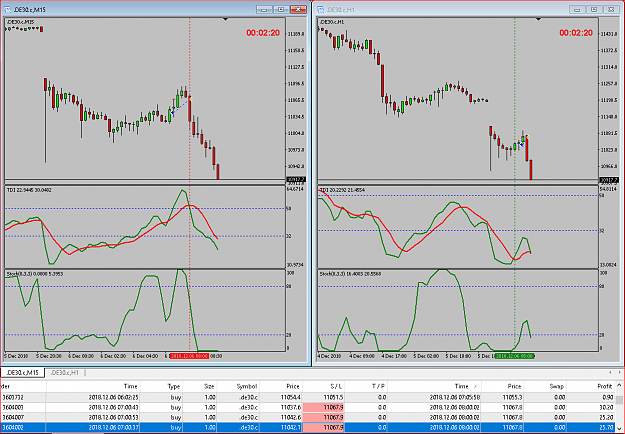
Task: Sort the orders by the Profit column header
Action: pos(591,386)
